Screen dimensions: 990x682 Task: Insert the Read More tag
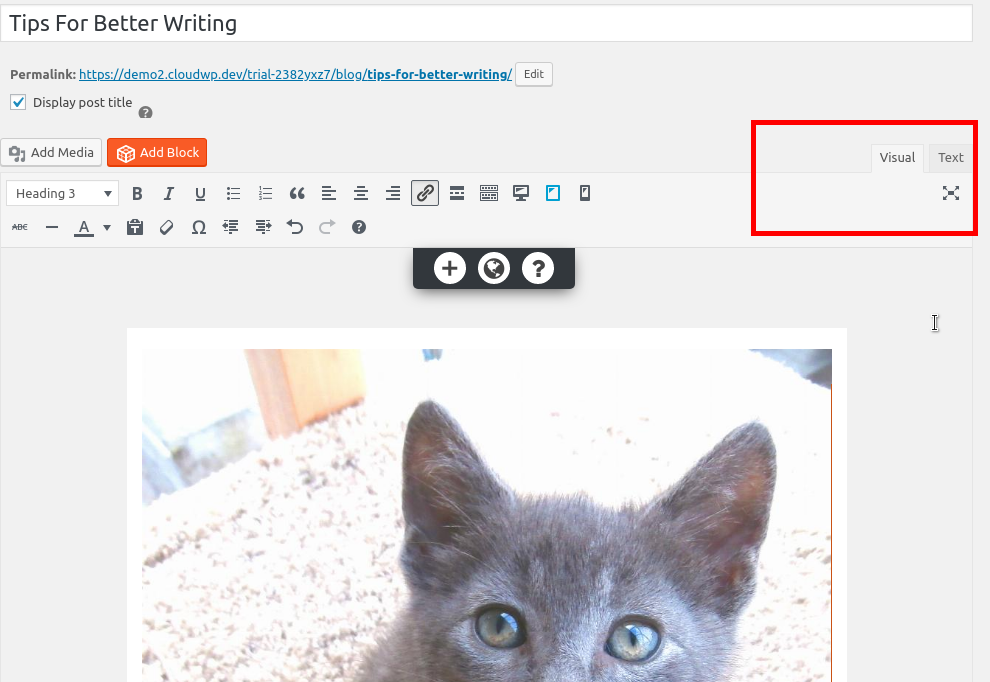[457, 193]
